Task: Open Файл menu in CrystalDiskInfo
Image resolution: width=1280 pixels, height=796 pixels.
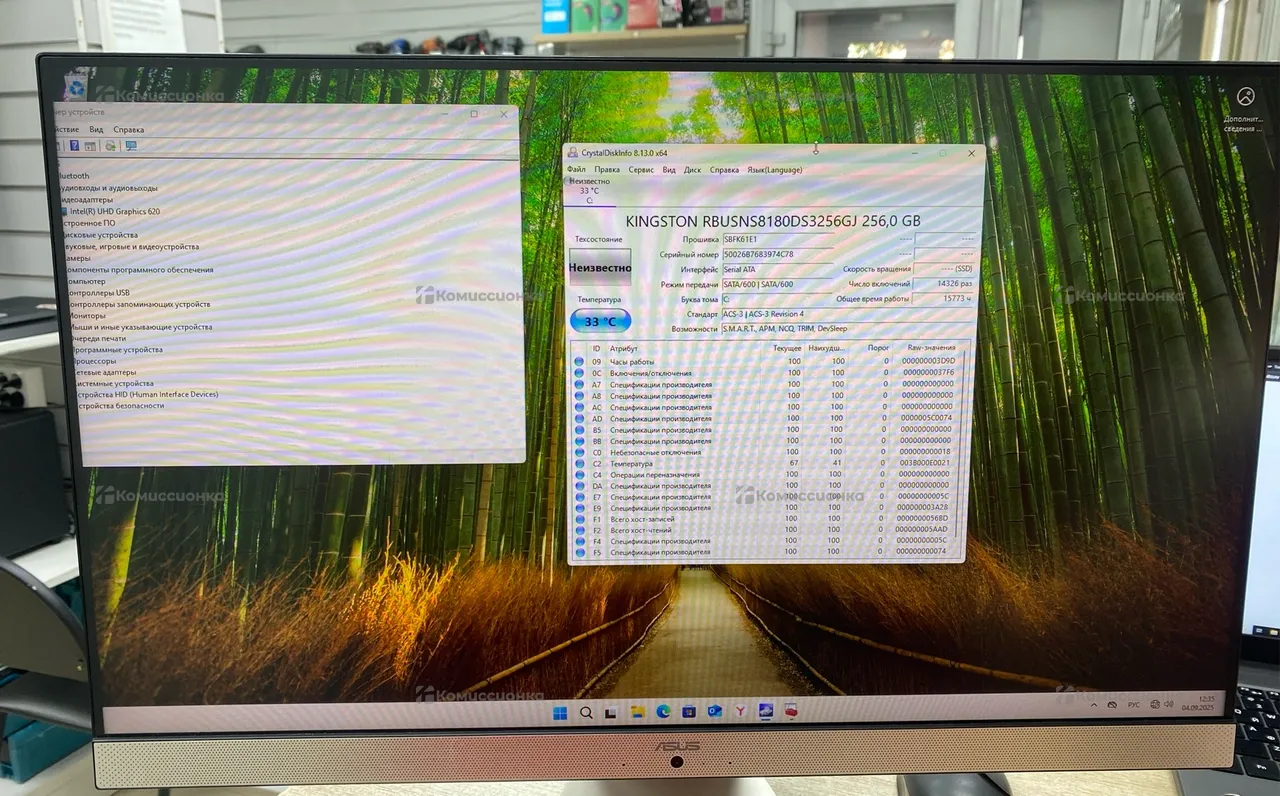Action: click(x=576, y=170)
